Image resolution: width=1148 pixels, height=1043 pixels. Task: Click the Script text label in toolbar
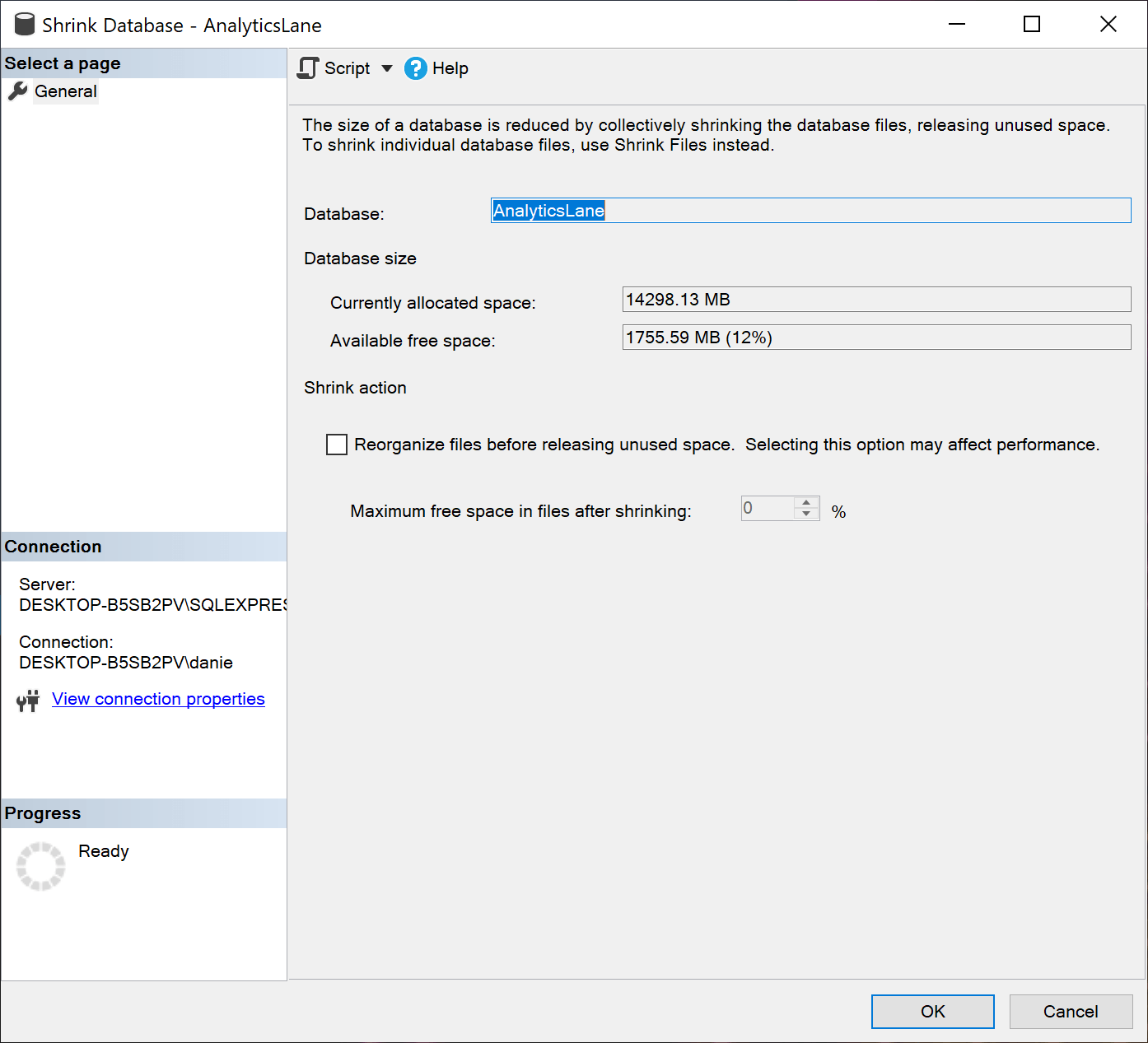[x=348, y=68]
